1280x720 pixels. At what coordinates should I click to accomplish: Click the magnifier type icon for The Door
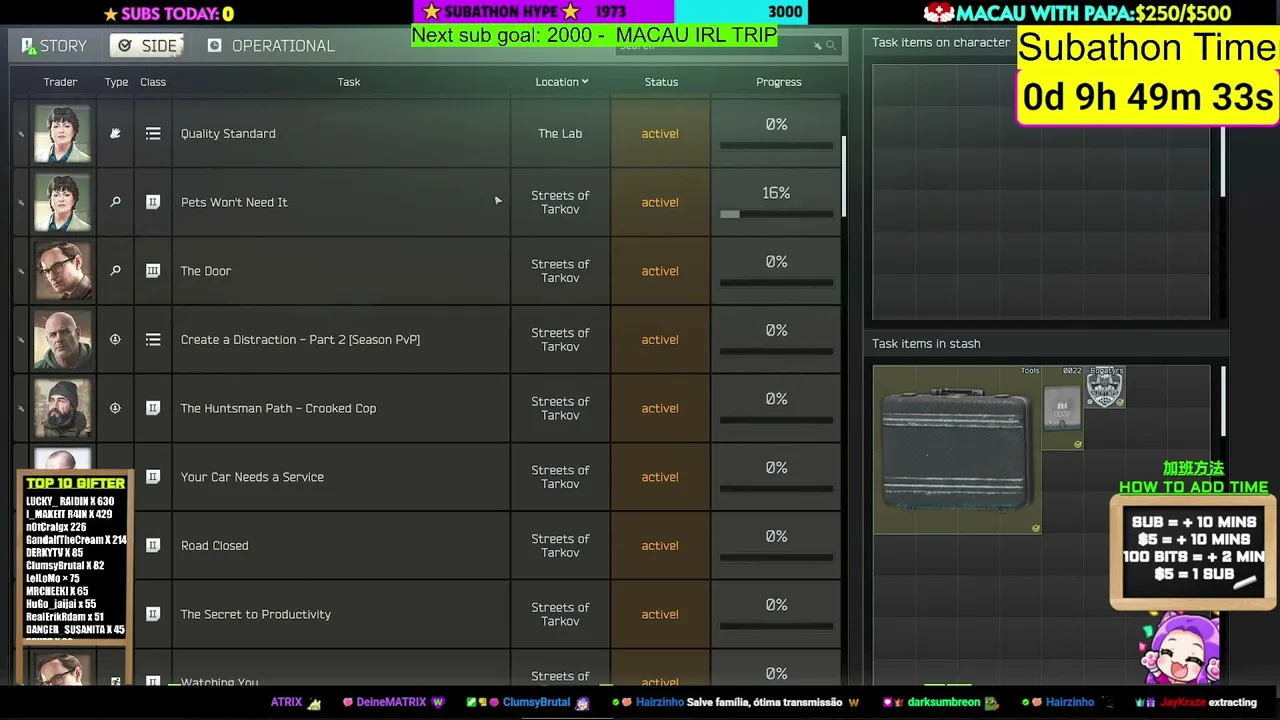coord(115,271)
